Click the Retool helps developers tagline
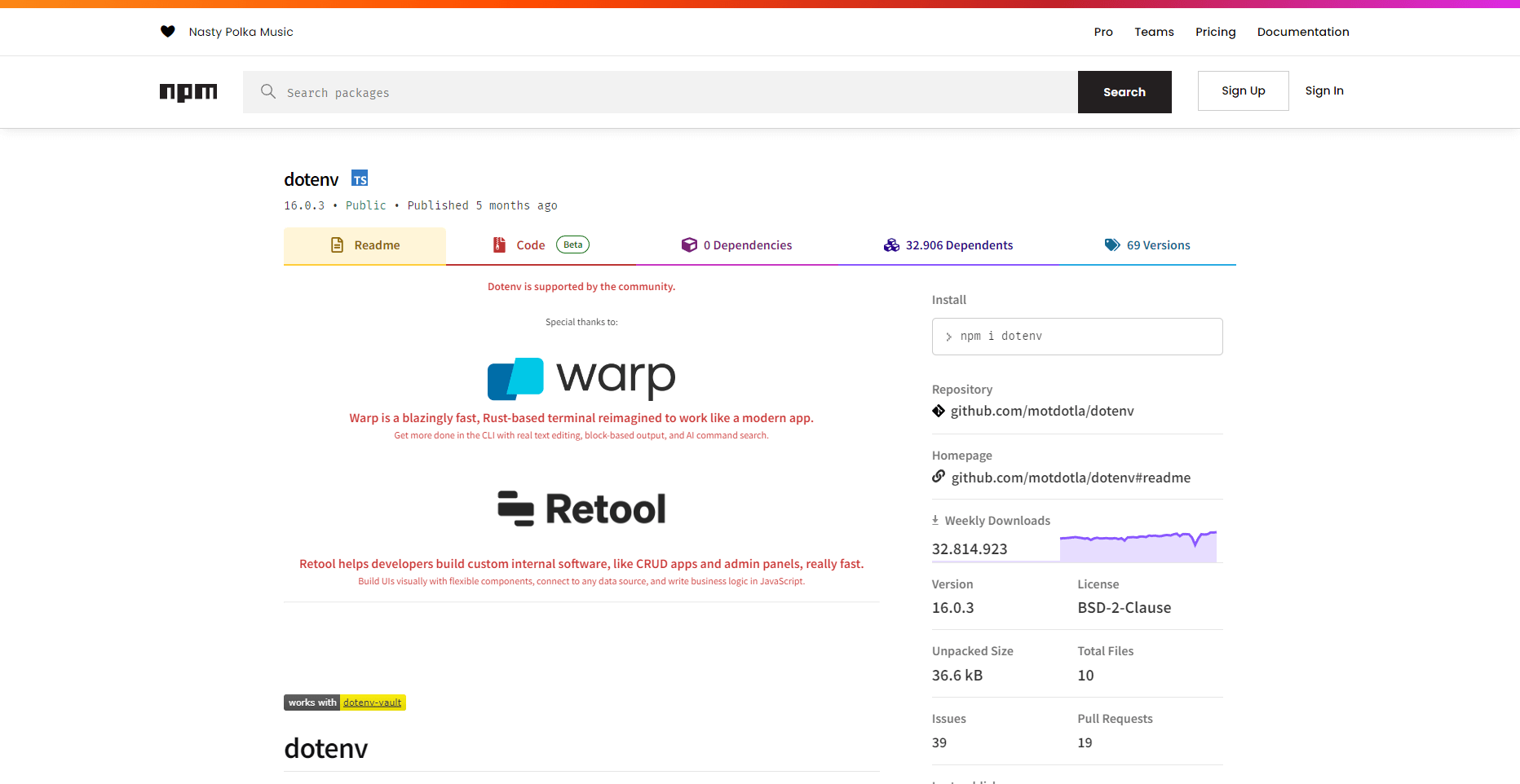 (581, 564)
